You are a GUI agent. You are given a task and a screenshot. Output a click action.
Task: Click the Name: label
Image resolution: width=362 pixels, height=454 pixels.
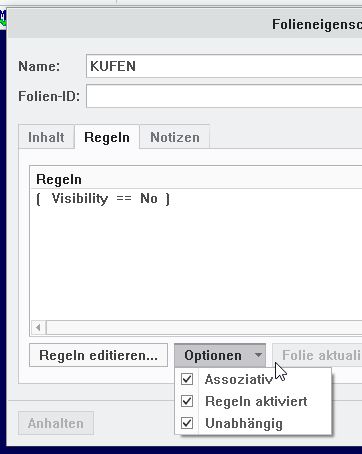[39, 66]
